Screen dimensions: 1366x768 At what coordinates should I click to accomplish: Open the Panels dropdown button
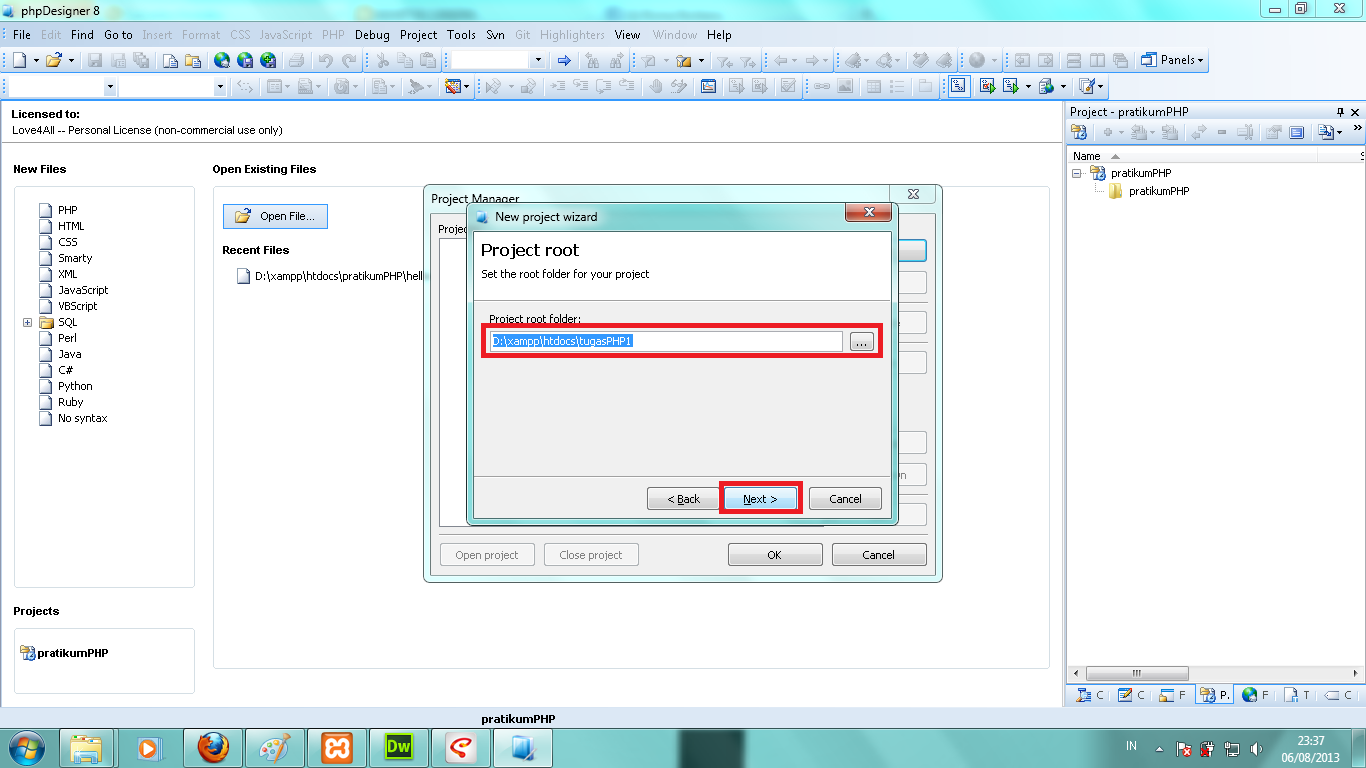[1172, 60]
